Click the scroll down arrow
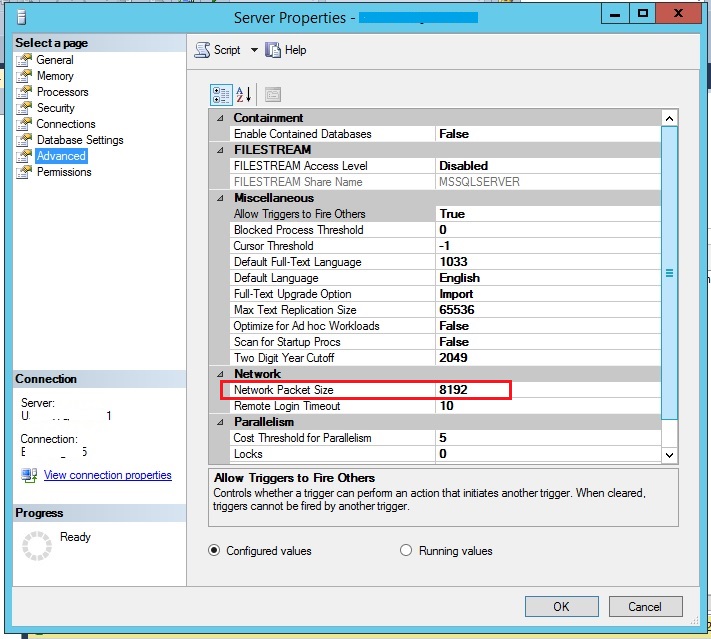This screenshot has width=711, height=639. (x=669, y=455)
